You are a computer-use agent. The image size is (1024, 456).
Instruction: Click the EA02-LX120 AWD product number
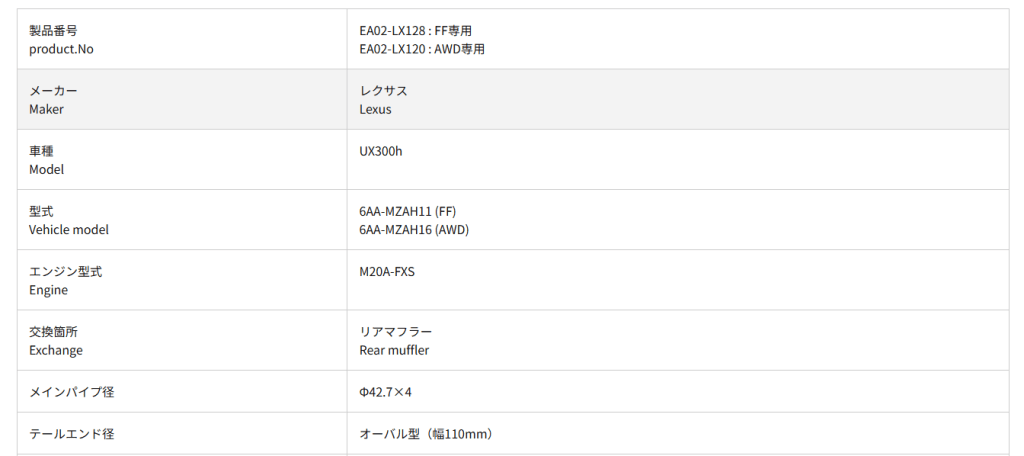pyautogui.click(x=421, y=49)
